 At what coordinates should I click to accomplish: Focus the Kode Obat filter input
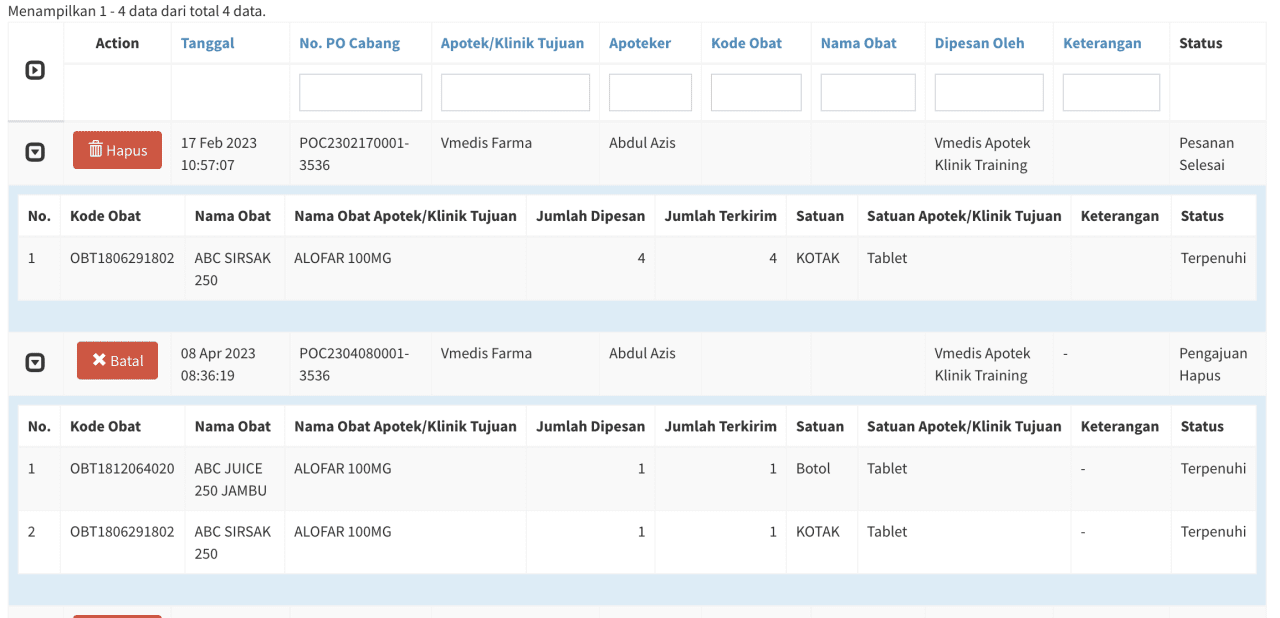(x=756, y=93)
